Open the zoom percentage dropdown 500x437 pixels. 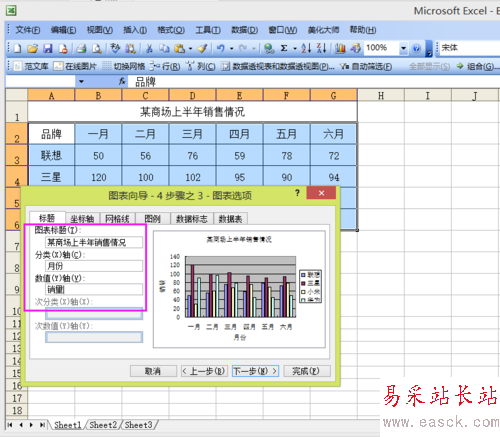[x=403, y=49]
